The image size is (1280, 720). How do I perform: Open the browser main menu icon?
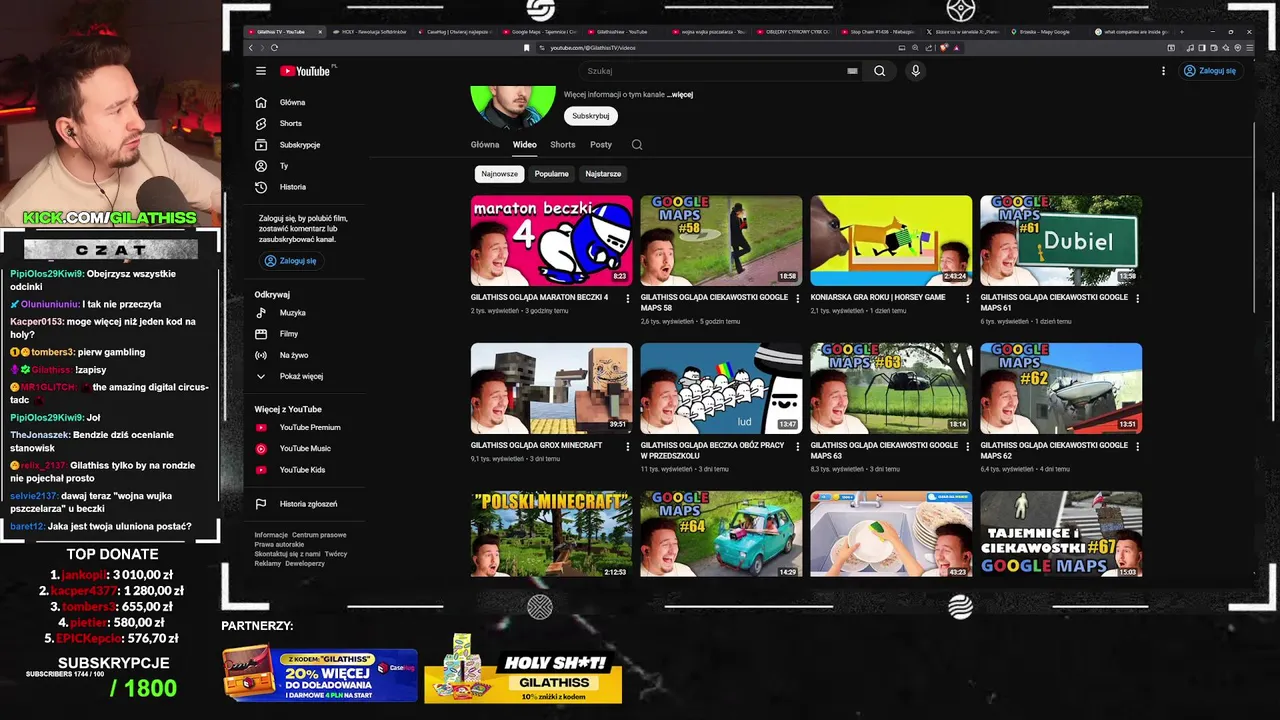pos(1249,47)
